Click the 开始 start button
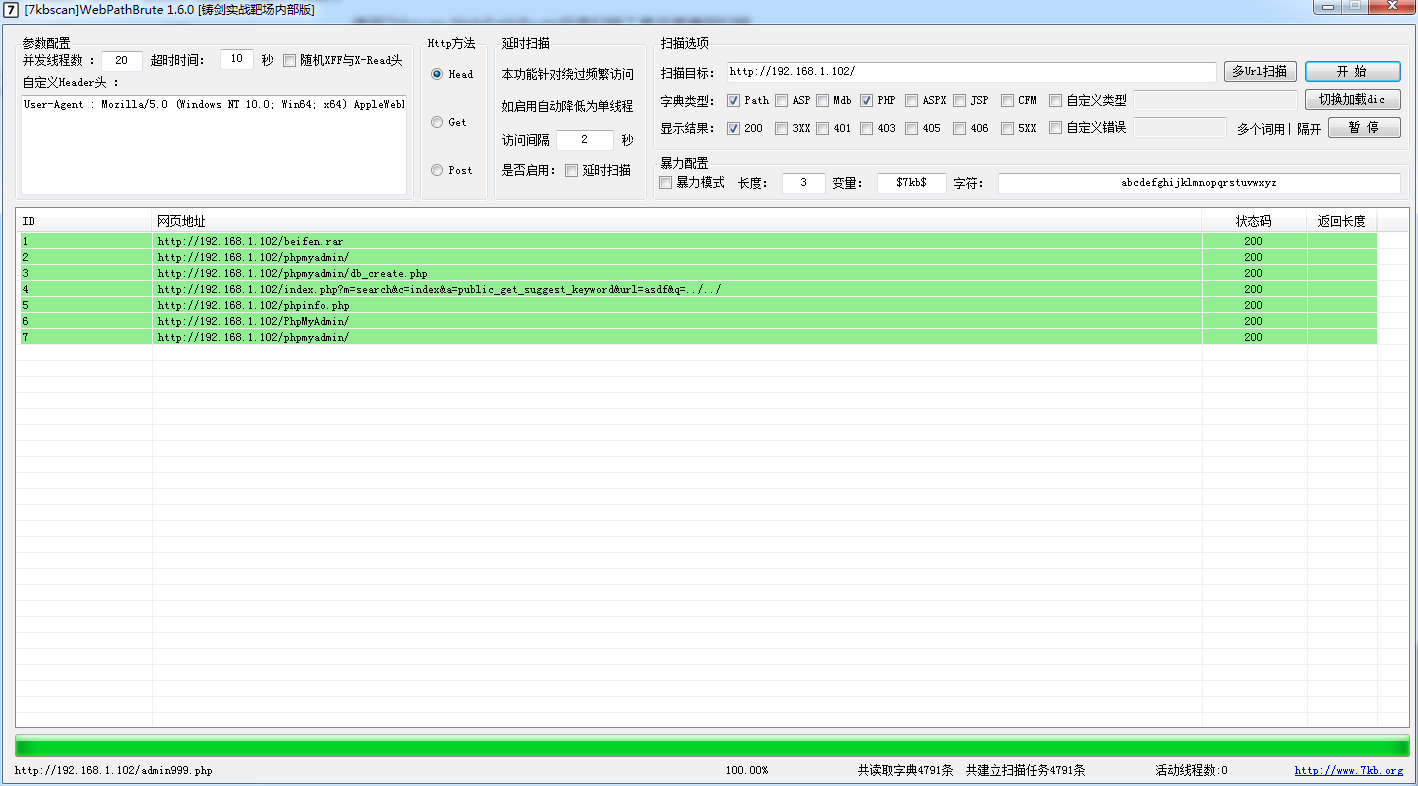This screenshot has width=1418, height=786. [x=1352, y=72]
